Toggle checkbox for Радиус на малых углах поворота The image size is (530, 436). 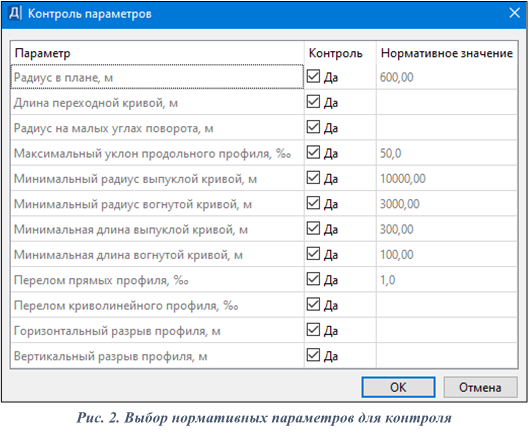point(313,127)
